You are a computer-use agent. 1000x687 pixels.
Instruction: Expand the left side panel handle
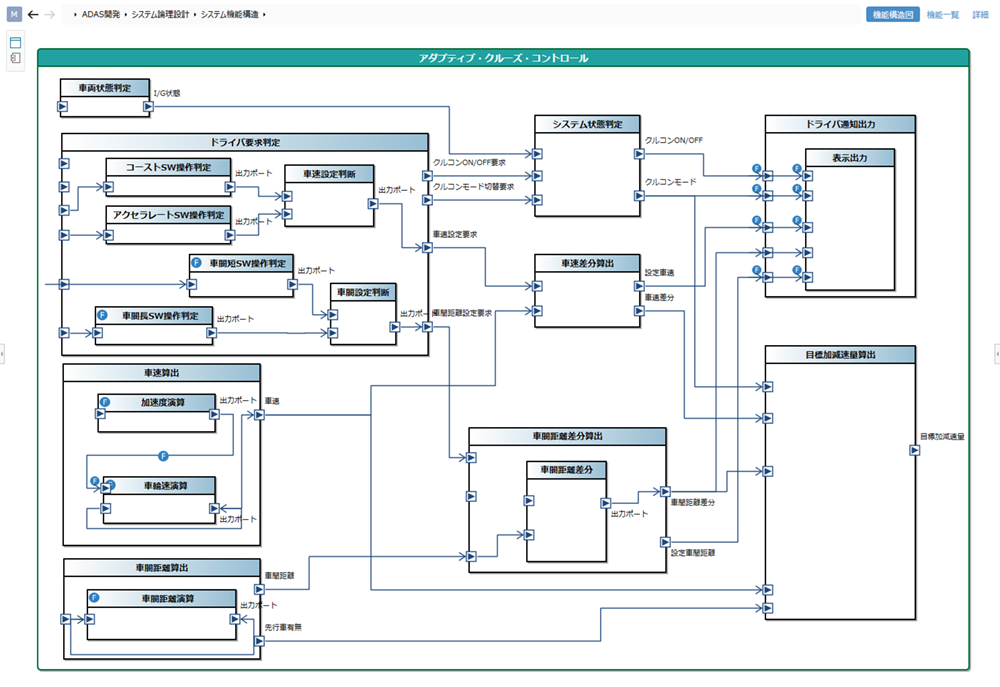[x=3, y=353]
